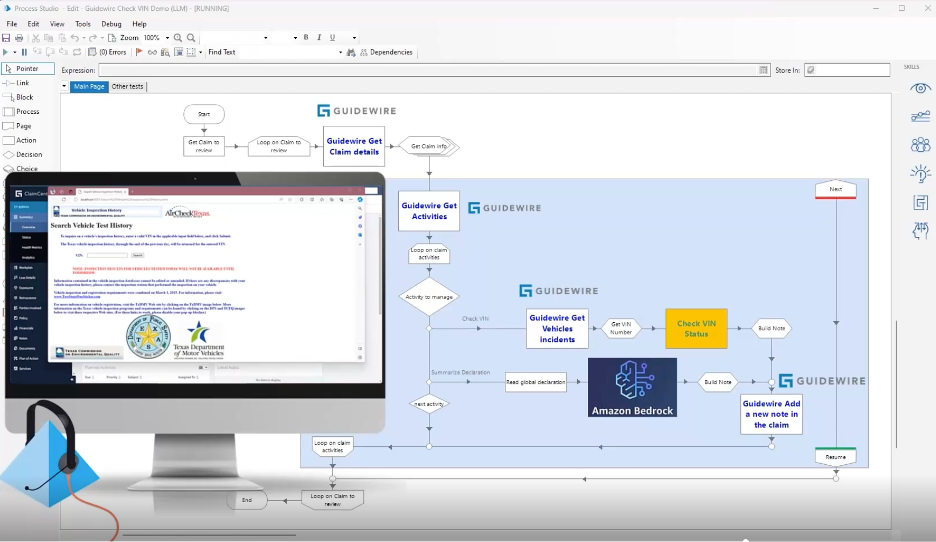This screenshot has height=542, width=936.
Task: Click the lightbulb Problem Solving skill icon
Action: coord(920,174)
